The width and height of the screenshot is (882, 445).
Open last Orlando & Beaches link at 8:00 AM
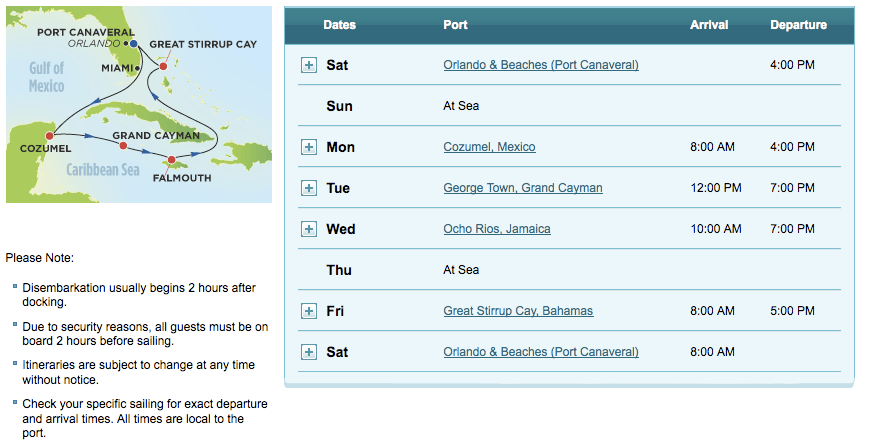tap(541, 352)
